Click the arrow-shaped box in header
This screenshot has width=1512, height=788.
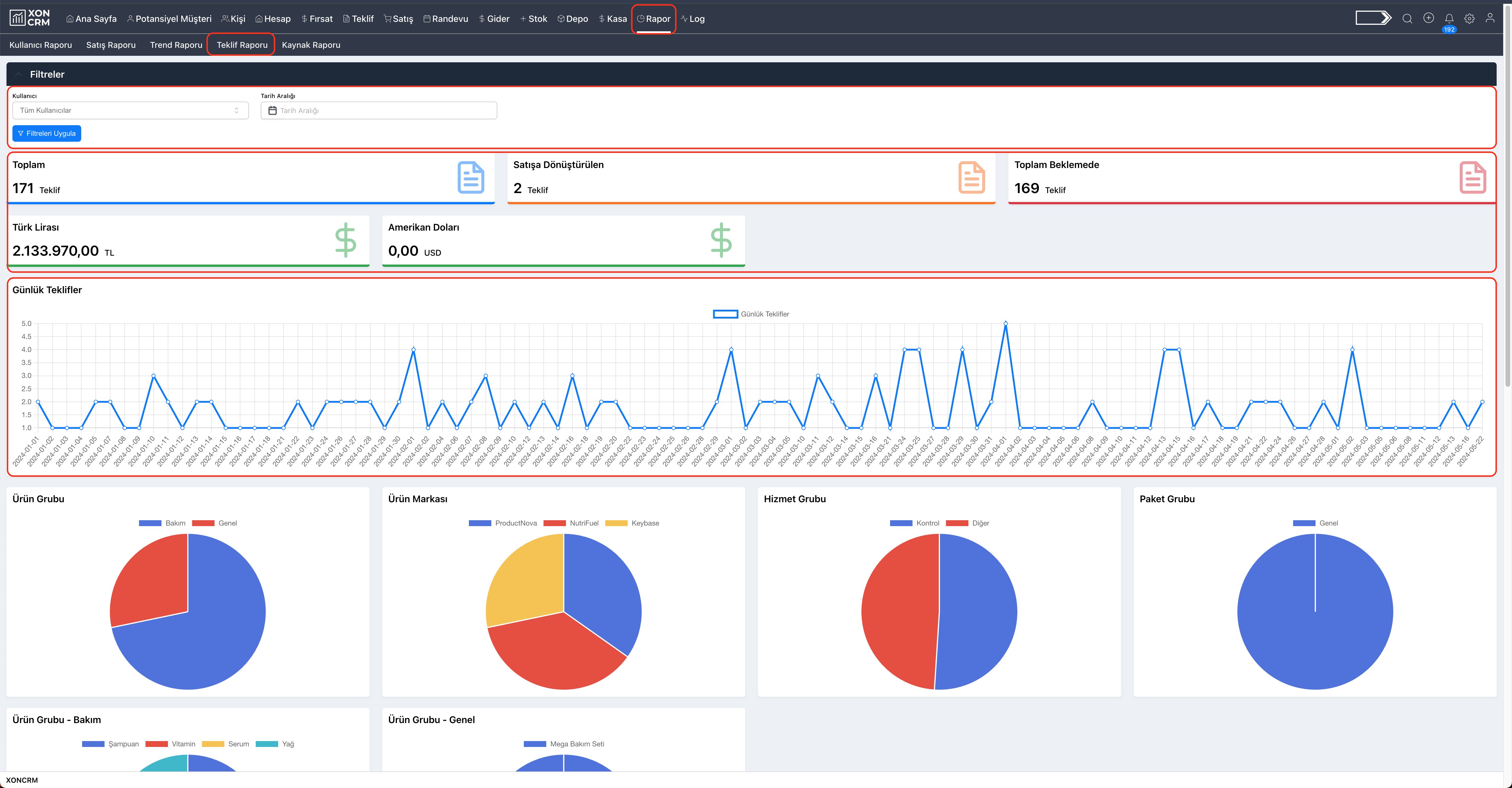click(1373, 18)
